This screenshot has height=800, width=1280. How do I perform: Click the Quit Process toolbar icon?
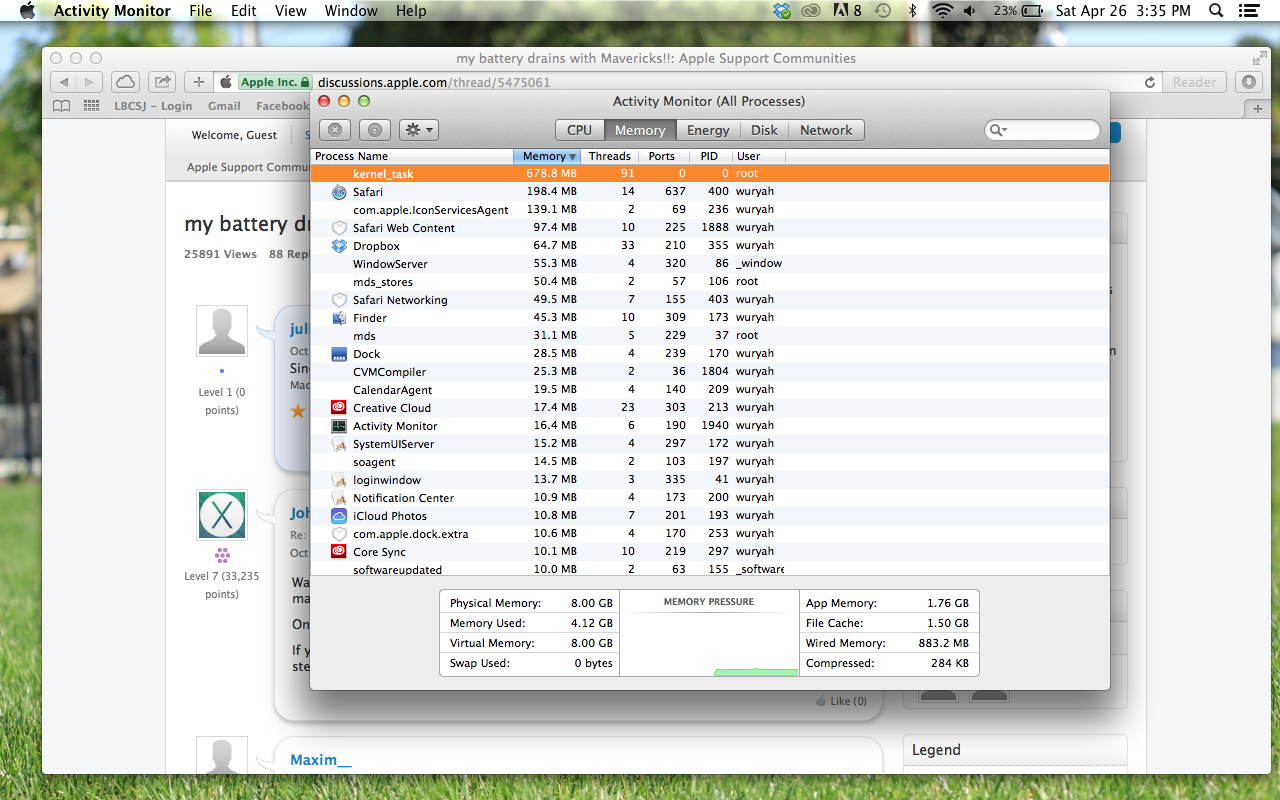335,130
